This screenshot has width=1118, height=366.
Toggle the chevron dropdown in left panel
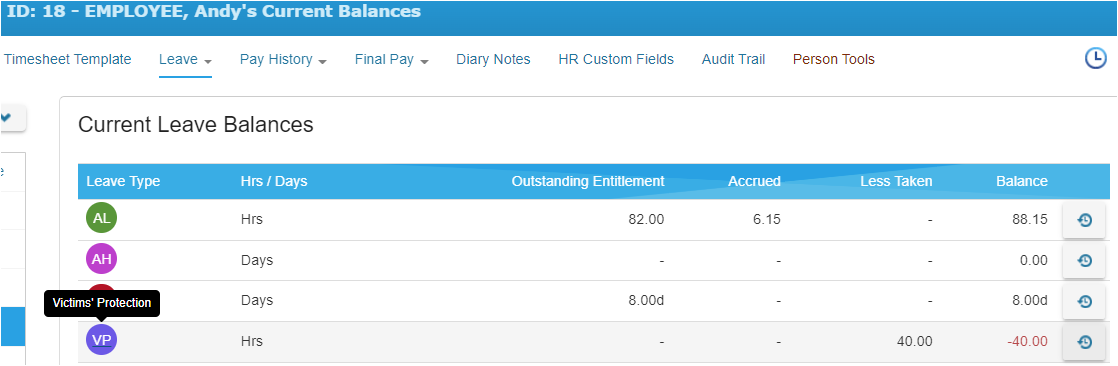(14, 118)
